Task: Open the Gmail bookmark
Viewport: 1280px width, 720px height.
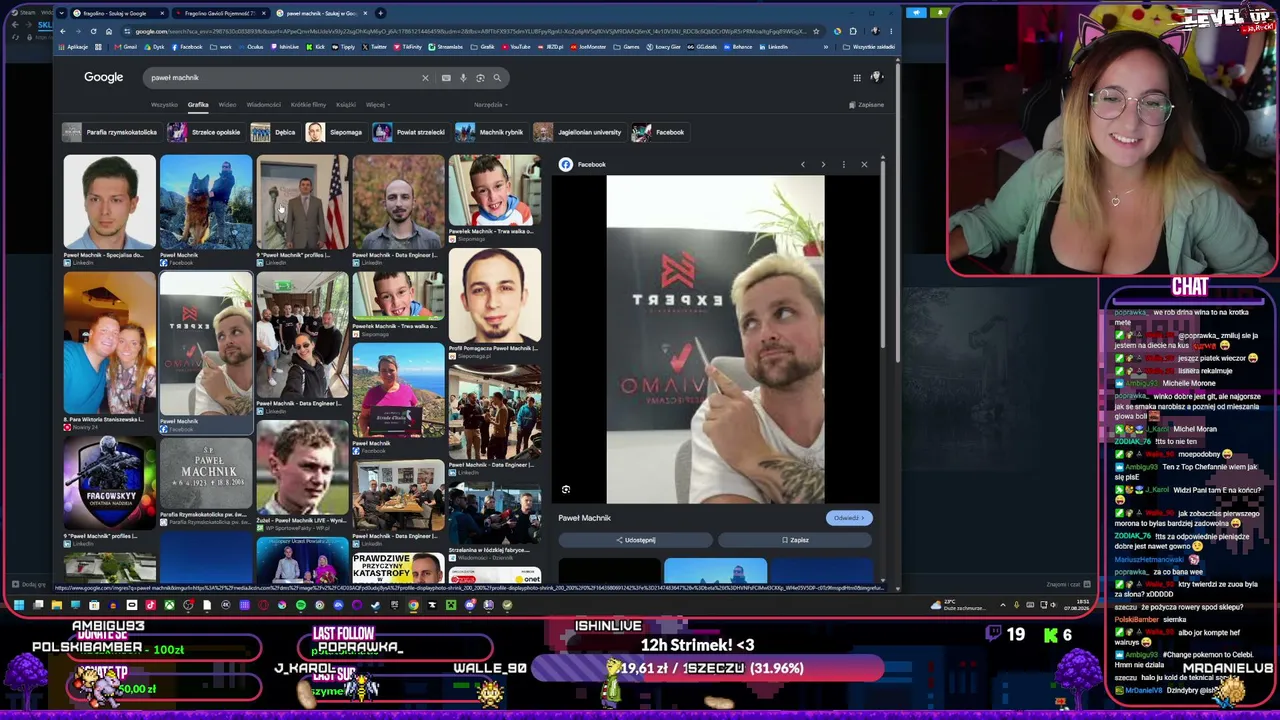Action: click(126, 47)
